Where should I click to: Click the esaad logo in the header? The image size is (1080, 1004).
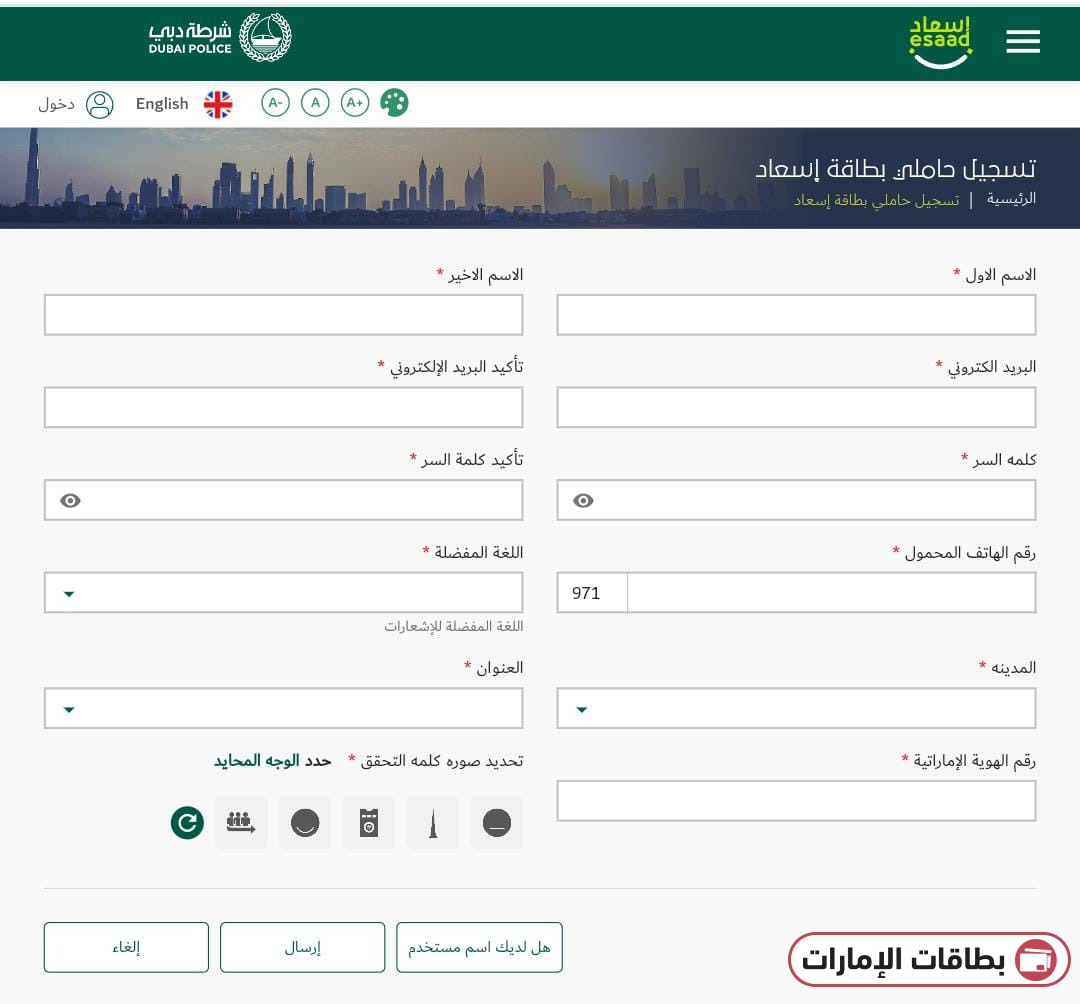click(x=938, y=40)
